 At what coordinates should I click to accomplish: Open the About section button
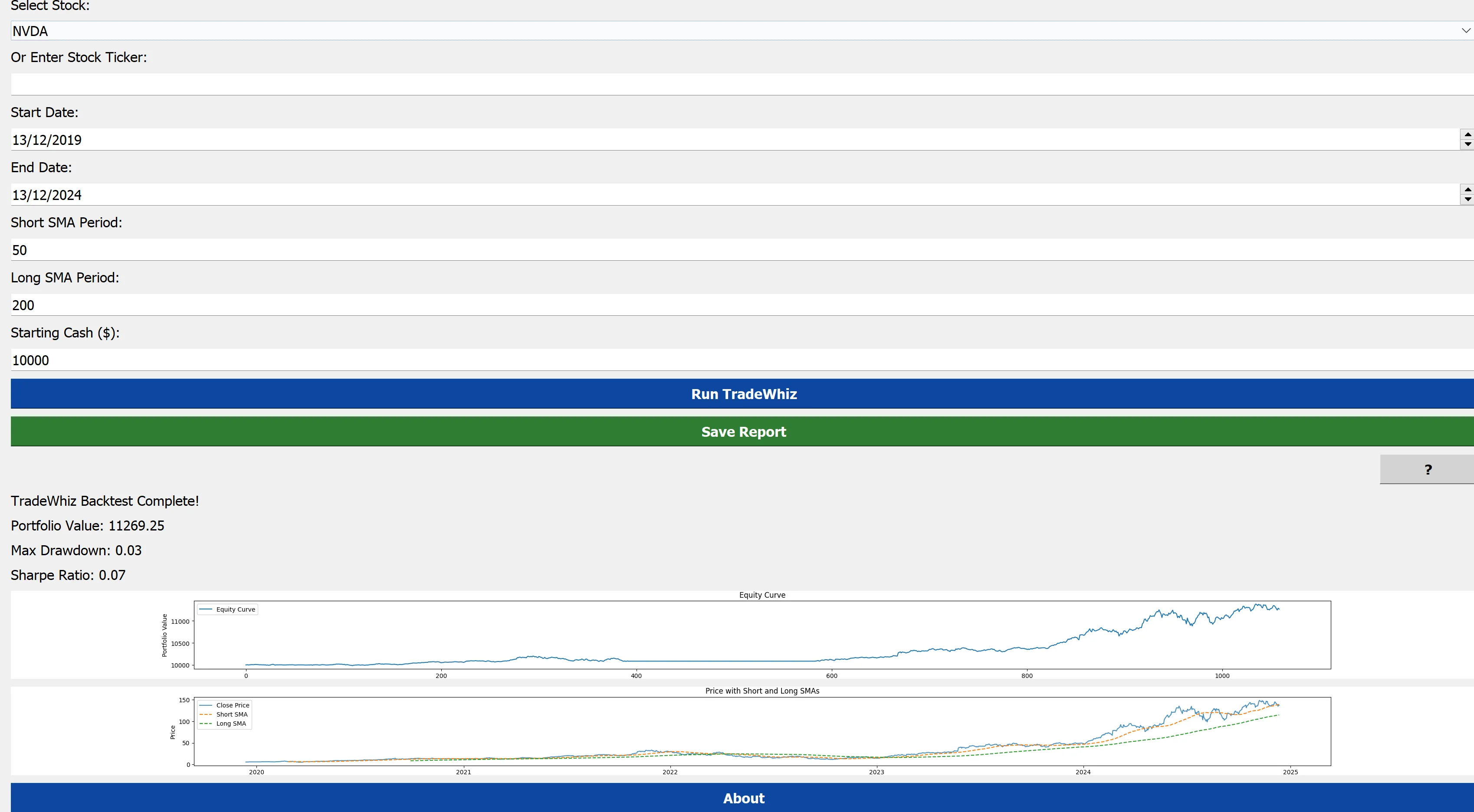coord(743,798)
